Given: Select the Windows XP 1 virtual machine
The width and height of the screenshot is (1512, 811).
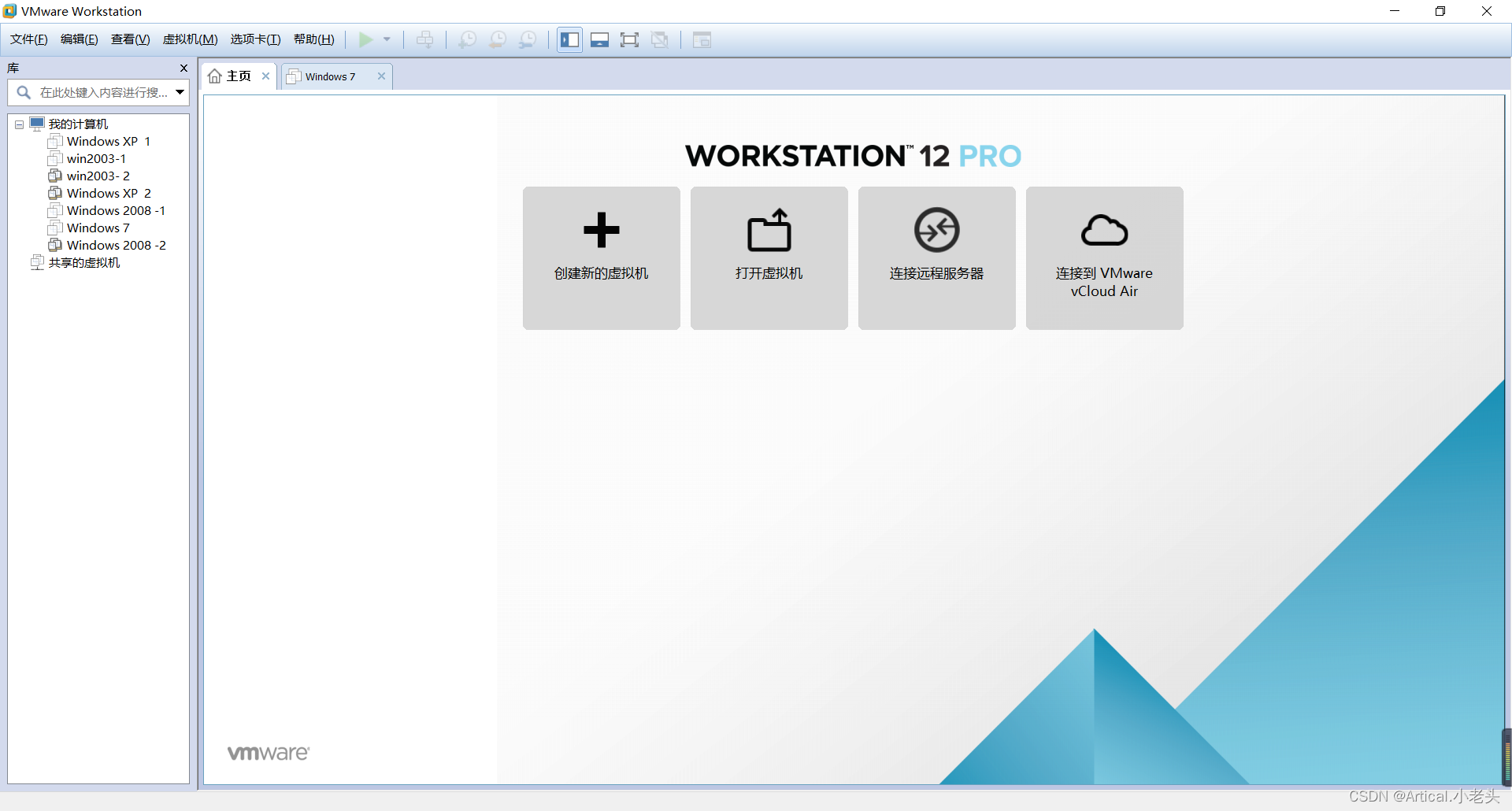Looking at the screenshot, I should coord(109,141).
